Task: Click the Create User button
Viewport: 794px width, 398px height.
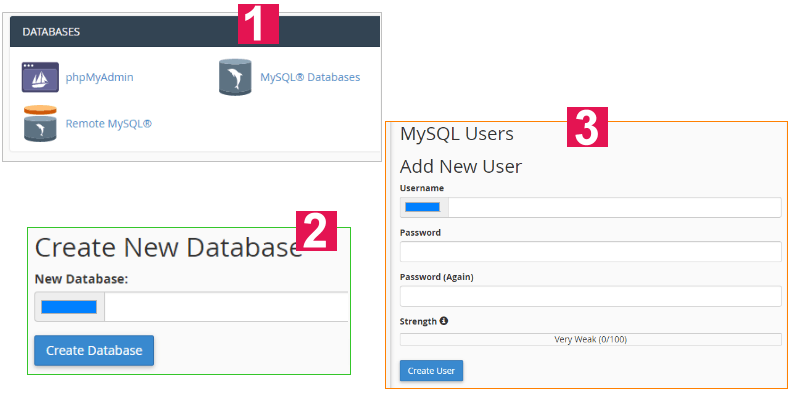Action: 431,371
